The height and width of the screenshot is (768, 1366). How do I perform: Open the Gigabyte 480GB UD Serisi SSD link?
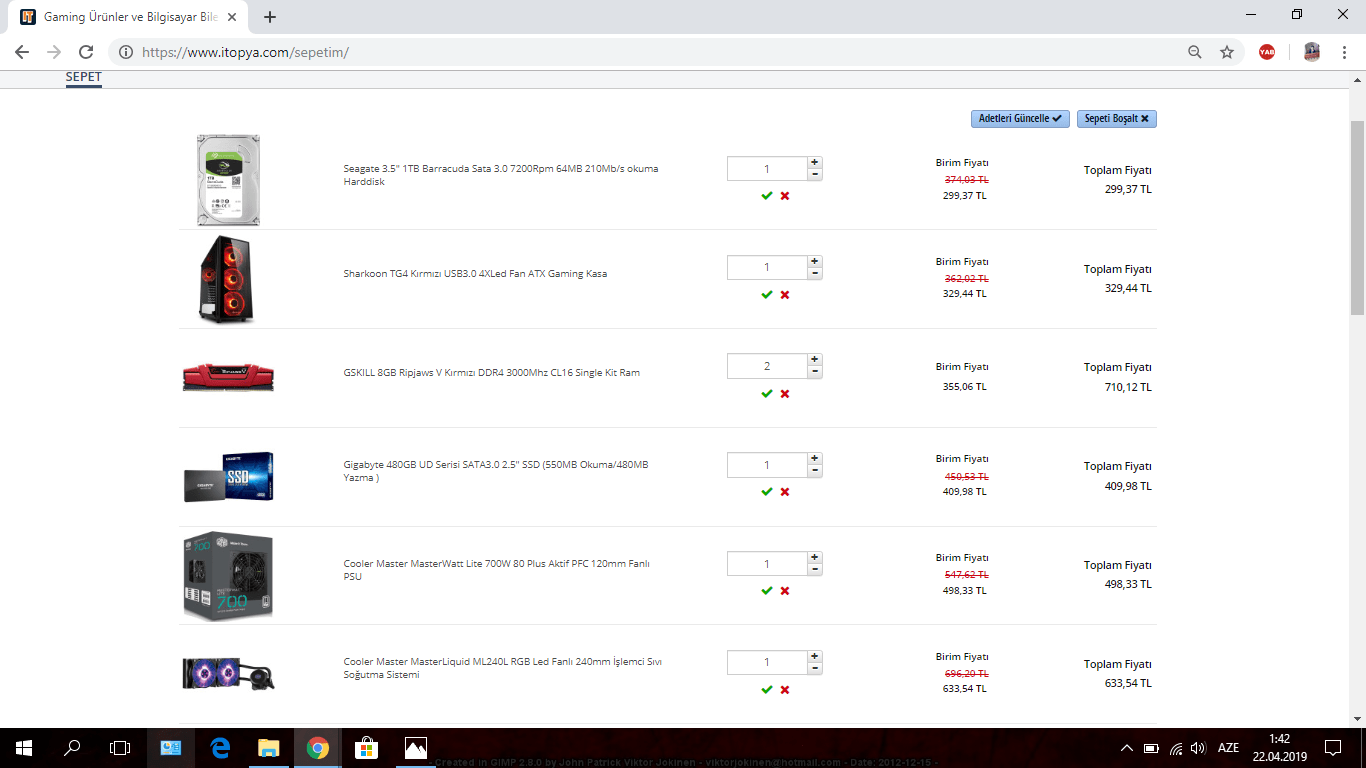496,471
